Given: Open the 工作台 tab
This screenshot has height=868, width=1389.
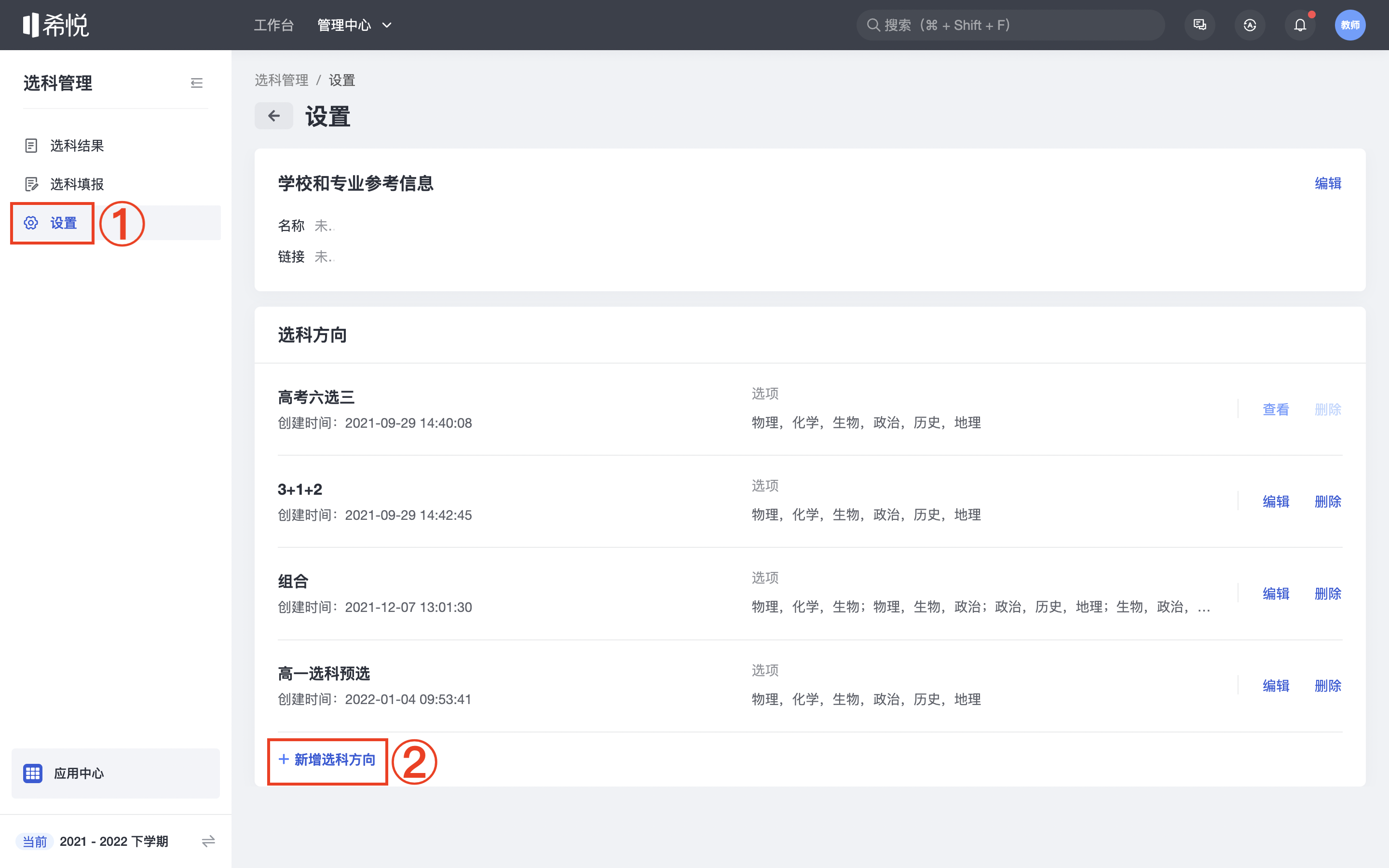Looking at the screenshot, I should [274, 25].
